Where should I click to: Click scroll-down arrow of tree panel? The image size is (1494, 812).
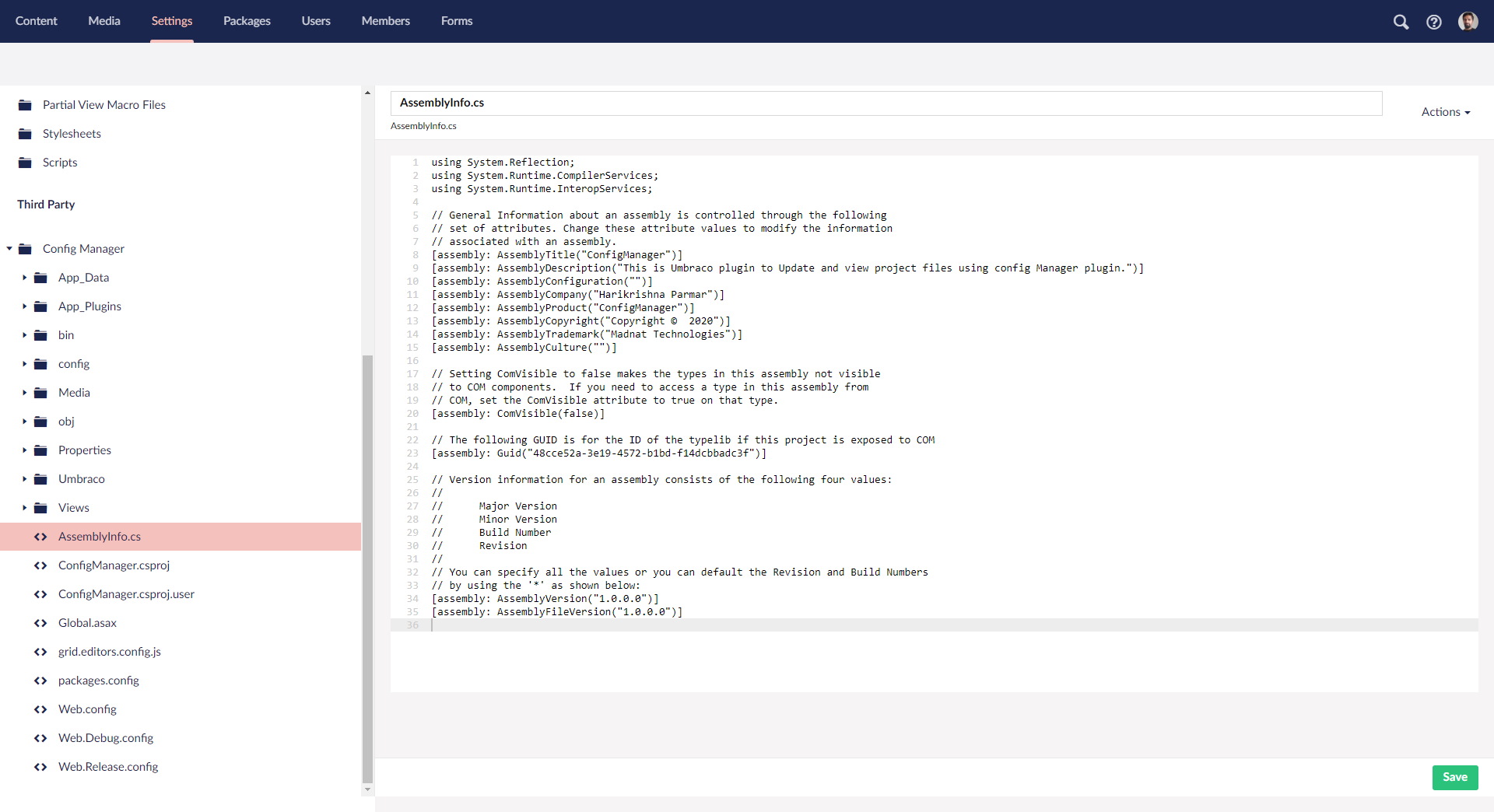coord(367,790)
